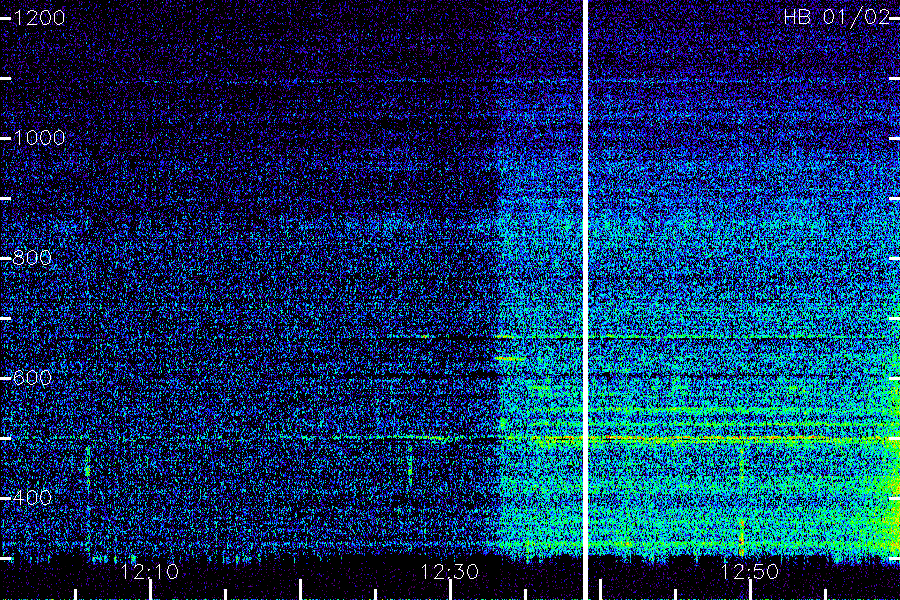Click the 1200 frequency axis label
Screen dimensions: 900x600
pos(39,18)
